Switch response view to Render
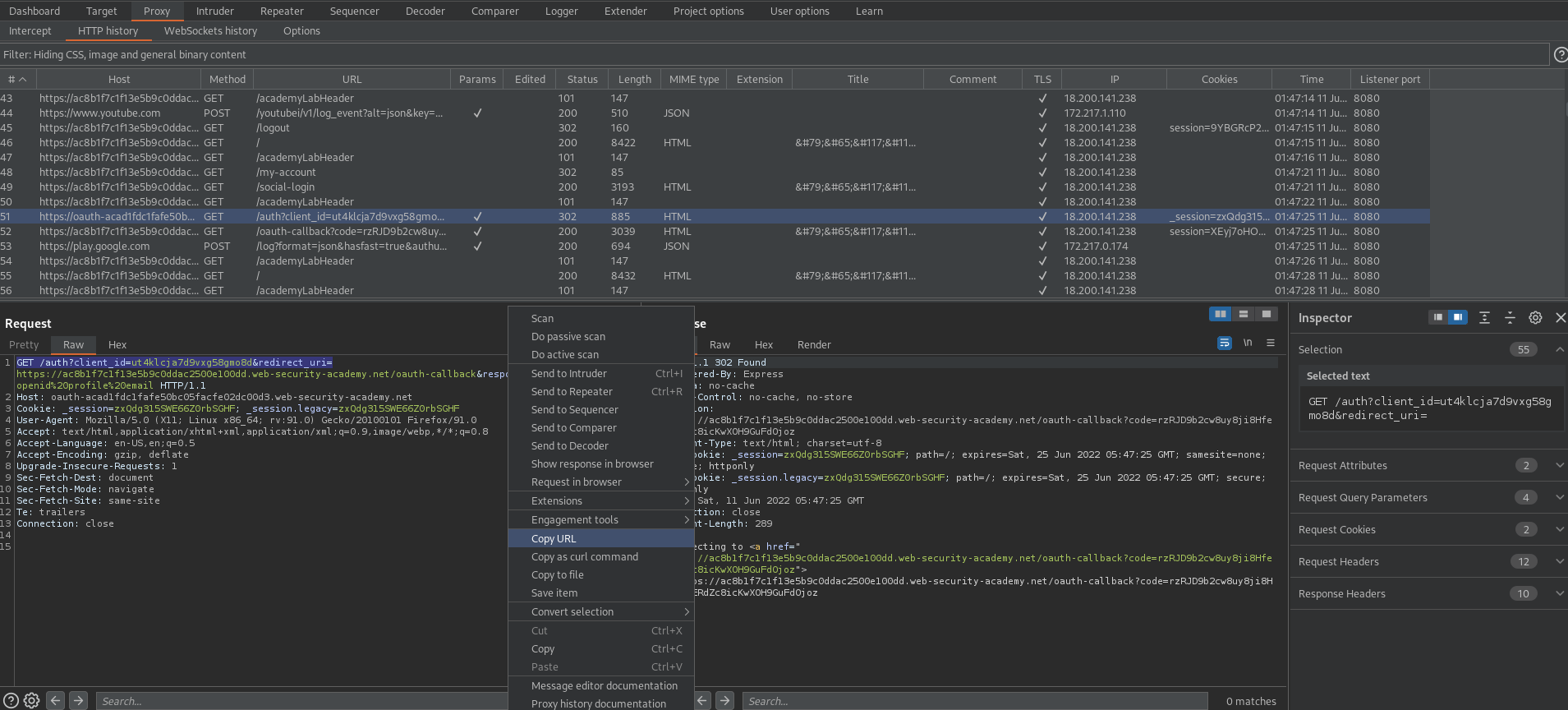Image resolution: width=1568 pixels, height=710 pixels. [814, 344]
